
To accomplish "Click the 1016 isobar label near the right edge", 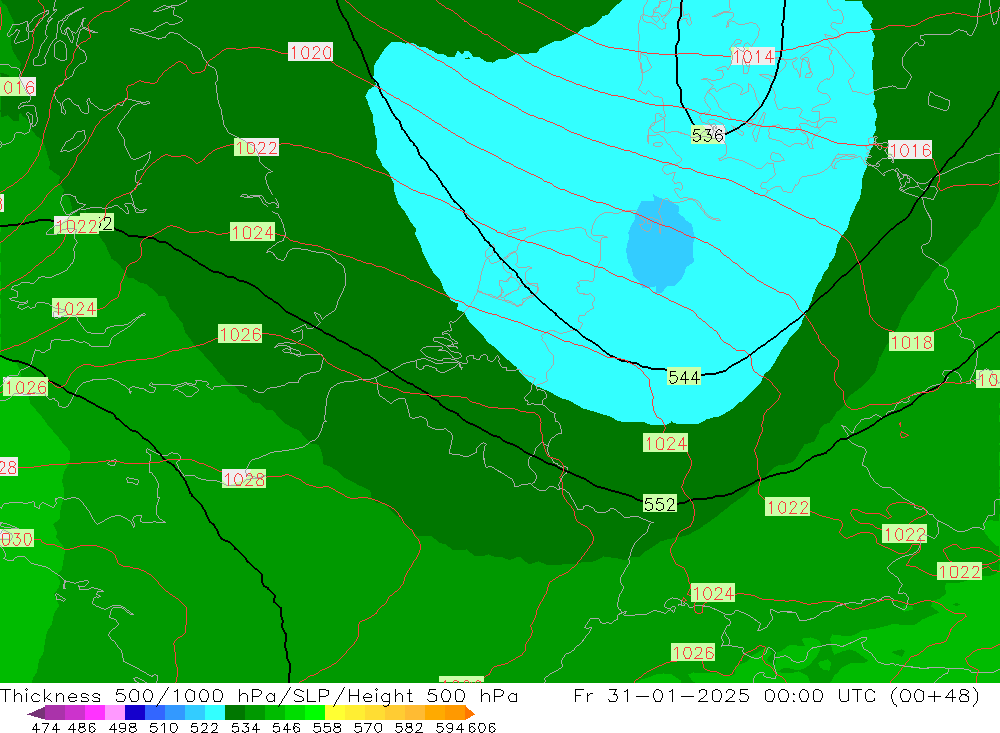I will 910,150.
